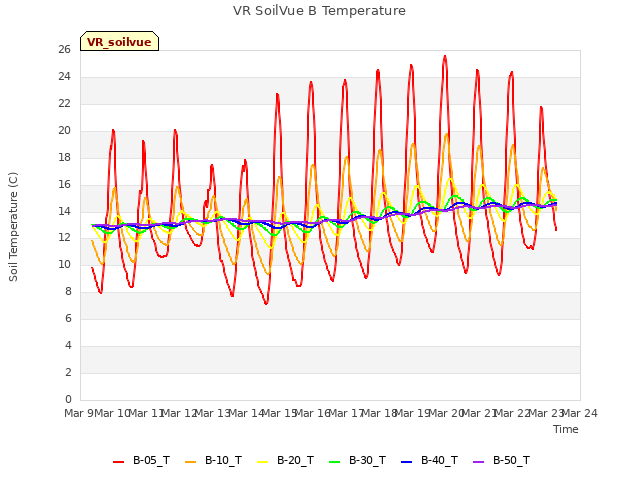Hide the B-20_T series via legend label
640x480 pixels.
(x=296, y=460)
